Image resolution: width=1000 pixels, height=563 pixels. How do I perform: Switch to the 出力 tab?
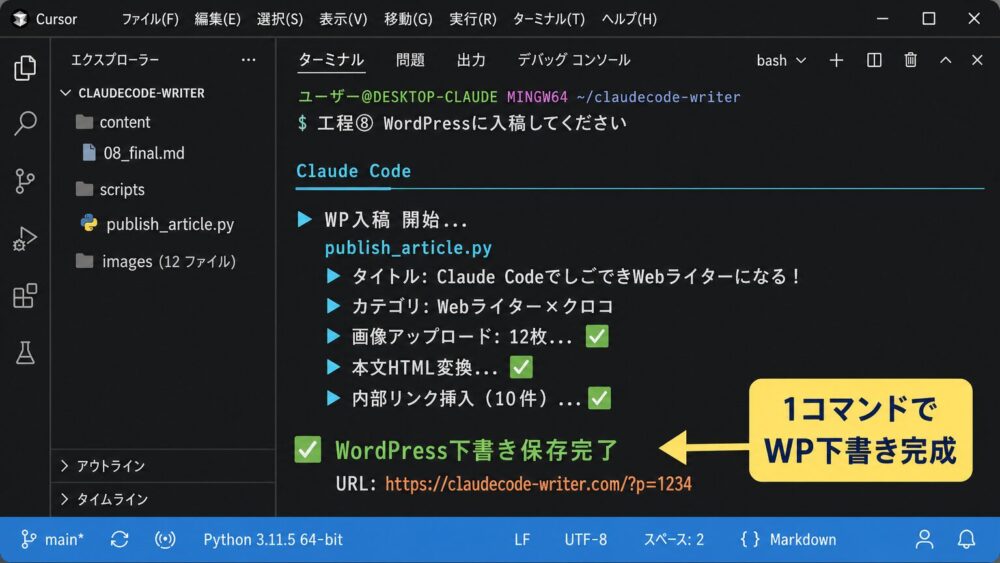pyautogui.click(x=471, y=60)
